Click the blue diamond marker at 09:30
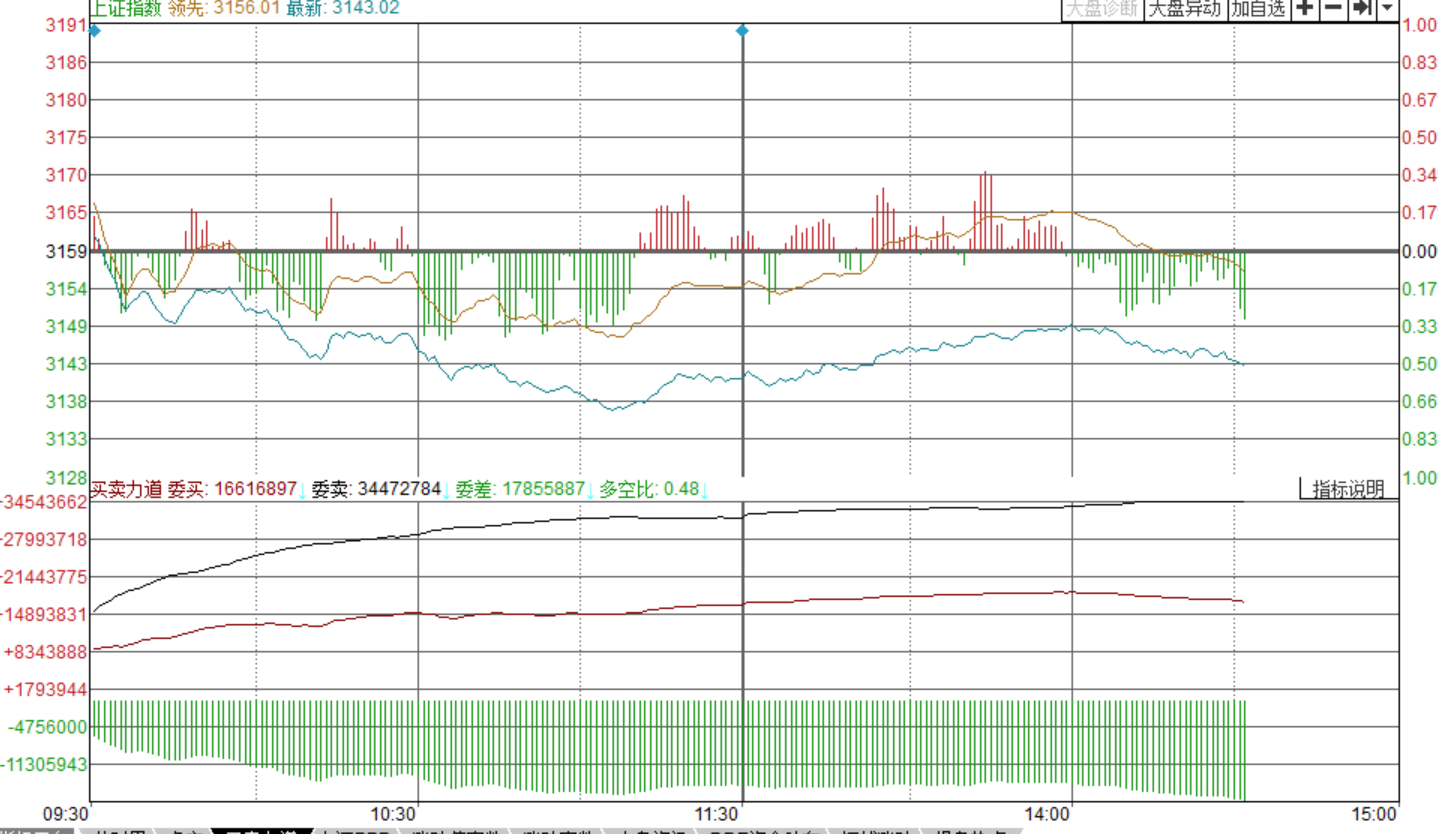The image size is (1438, 834). [x=94, y=31]
